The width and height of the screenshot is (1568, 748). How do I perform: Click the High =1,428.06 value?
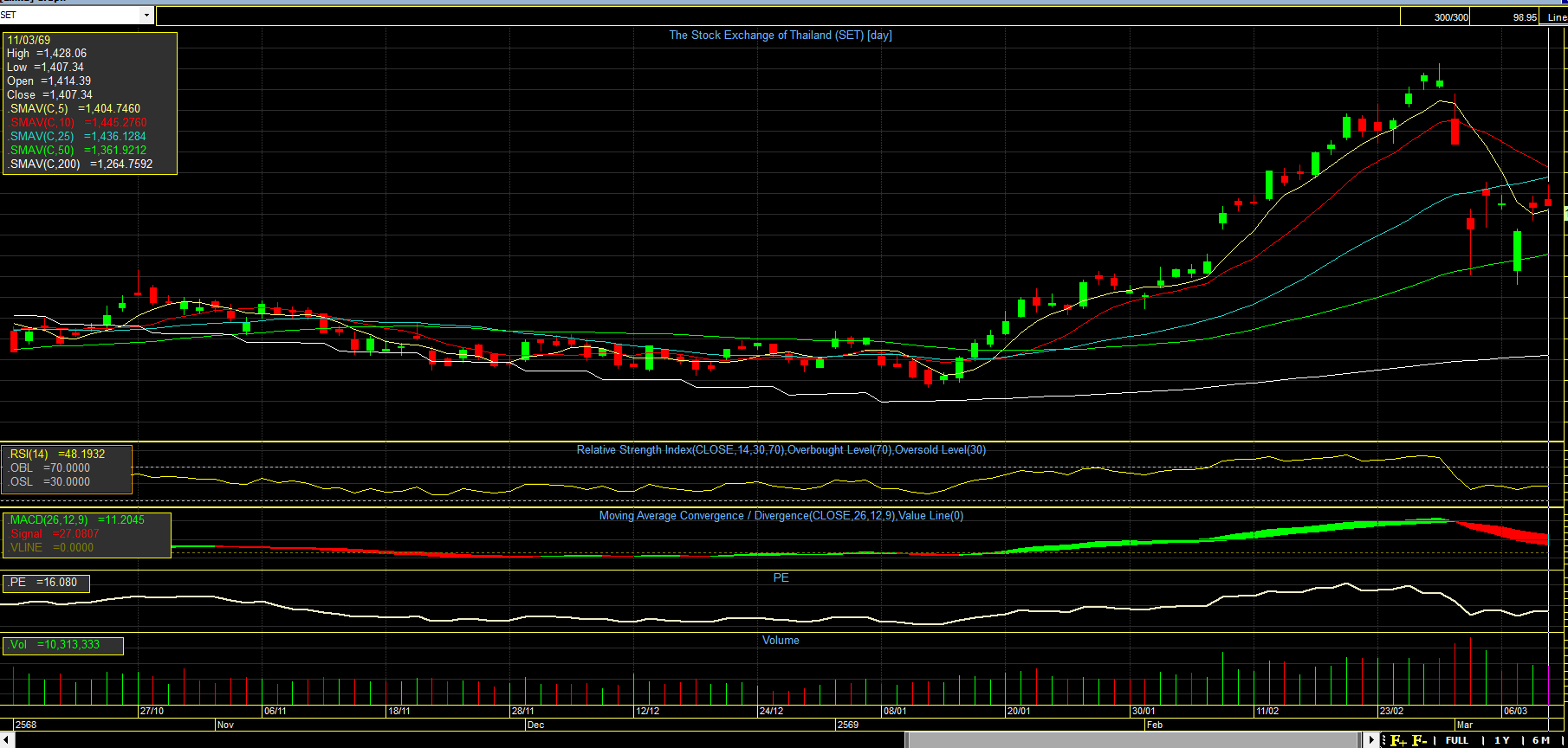(47, 54)
